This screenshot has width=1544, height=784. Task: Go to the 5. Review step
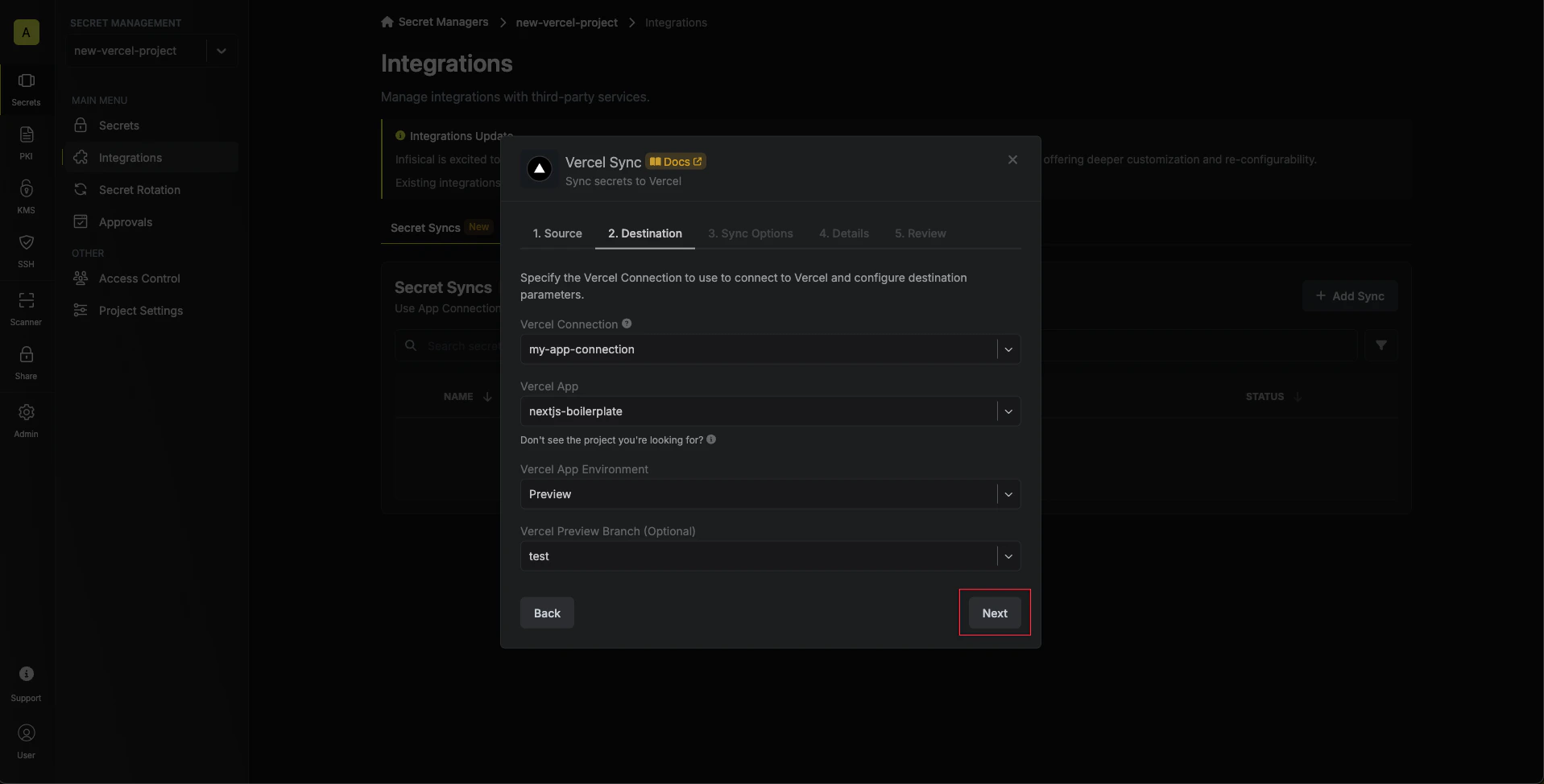pyautogui.click(x=921, y=233)
